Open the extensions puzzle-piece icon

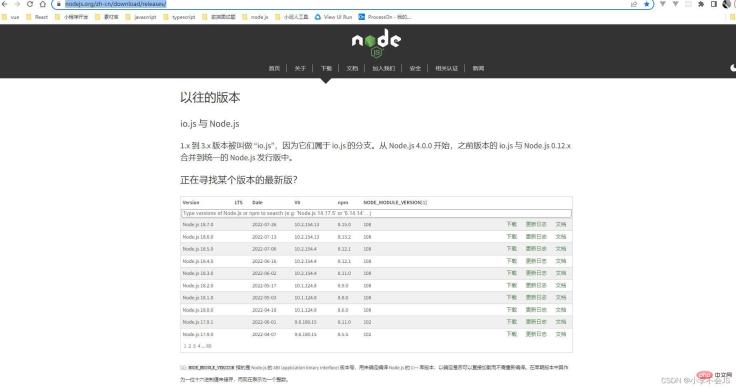701,4
